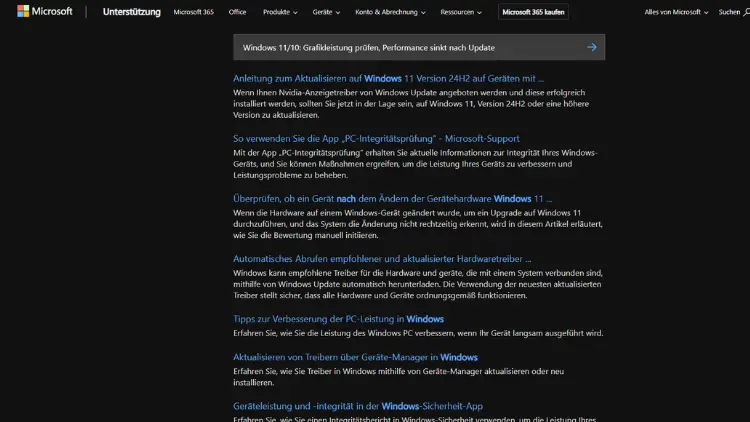Open Geräteleistung und -integrität link

pos(358,406)
